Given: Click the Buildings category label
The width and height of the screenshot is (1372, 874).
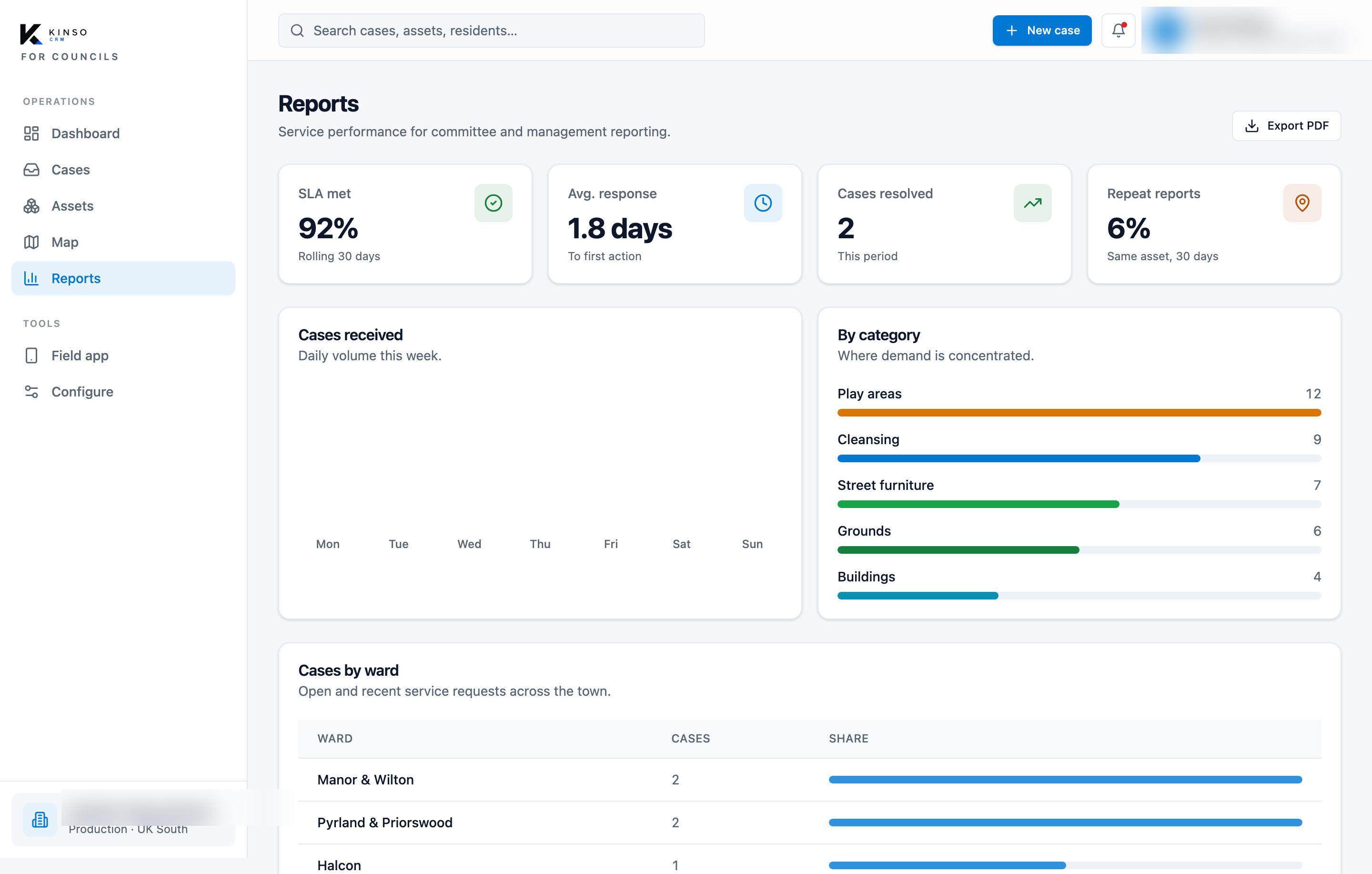Looking at the screenshot, I should (866, 577).
